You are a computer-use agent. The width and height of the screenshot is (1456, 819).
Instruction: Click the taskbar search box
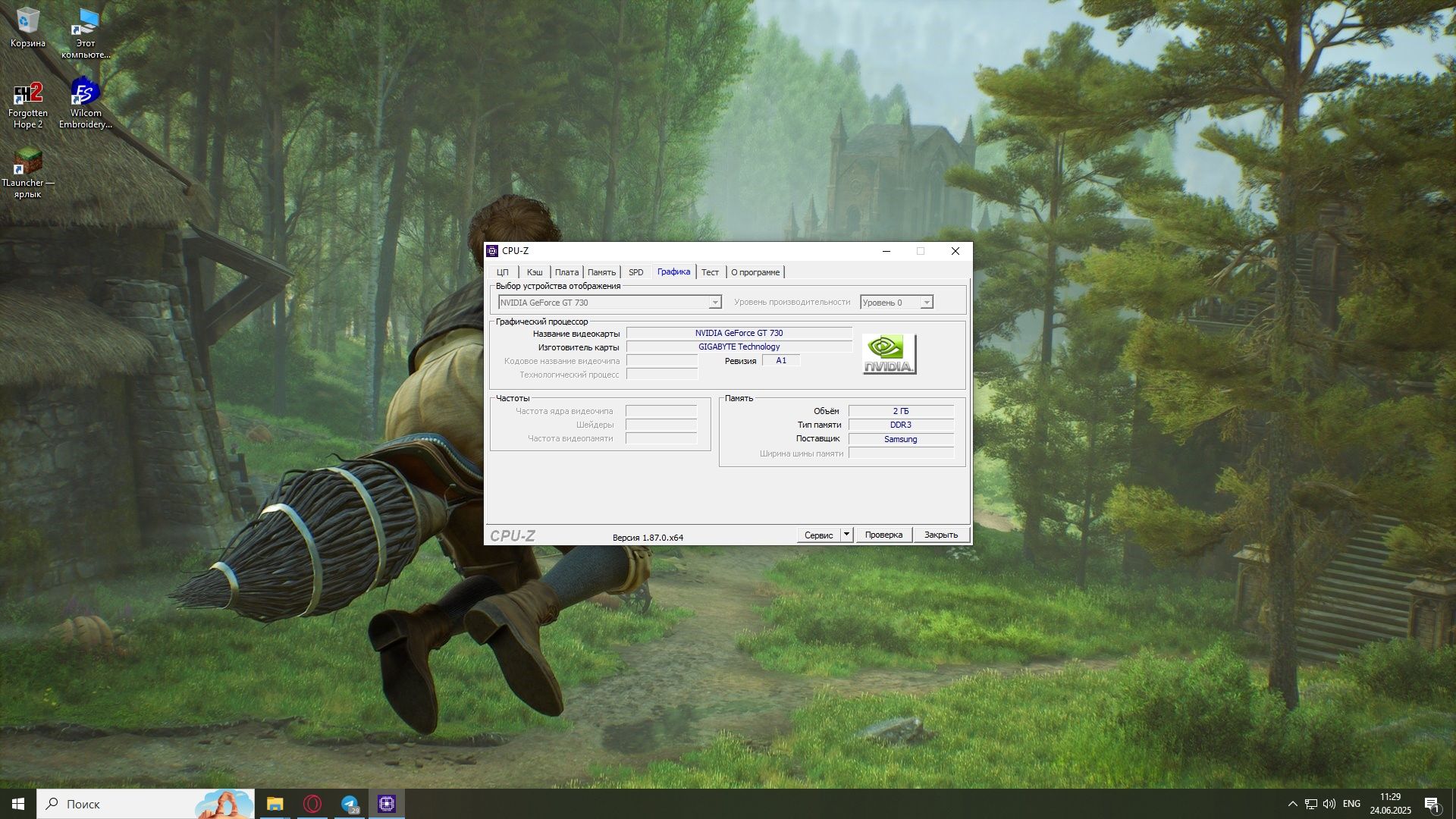146,804
